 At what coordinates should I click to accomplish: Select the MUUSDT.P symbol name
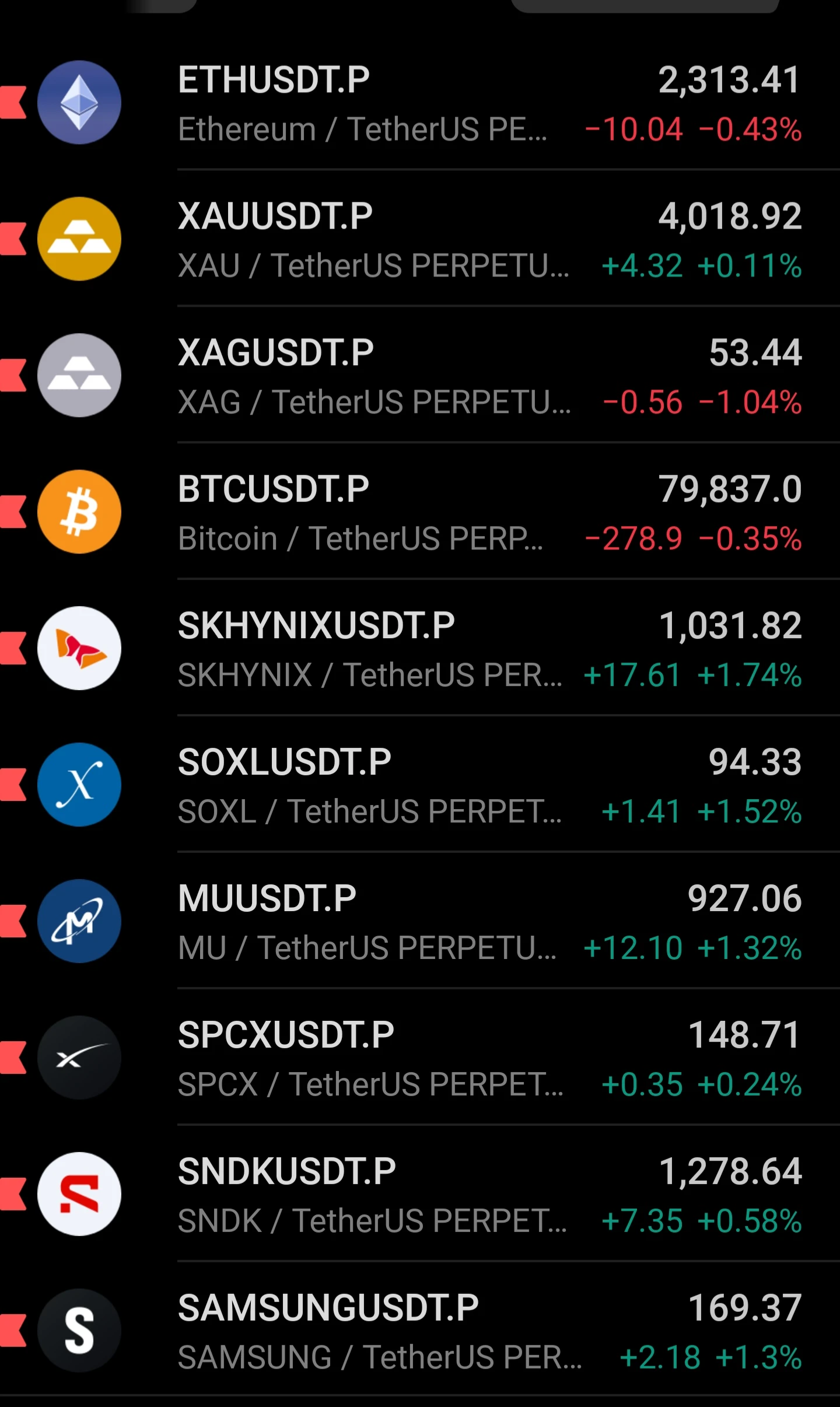coord(267,898)
